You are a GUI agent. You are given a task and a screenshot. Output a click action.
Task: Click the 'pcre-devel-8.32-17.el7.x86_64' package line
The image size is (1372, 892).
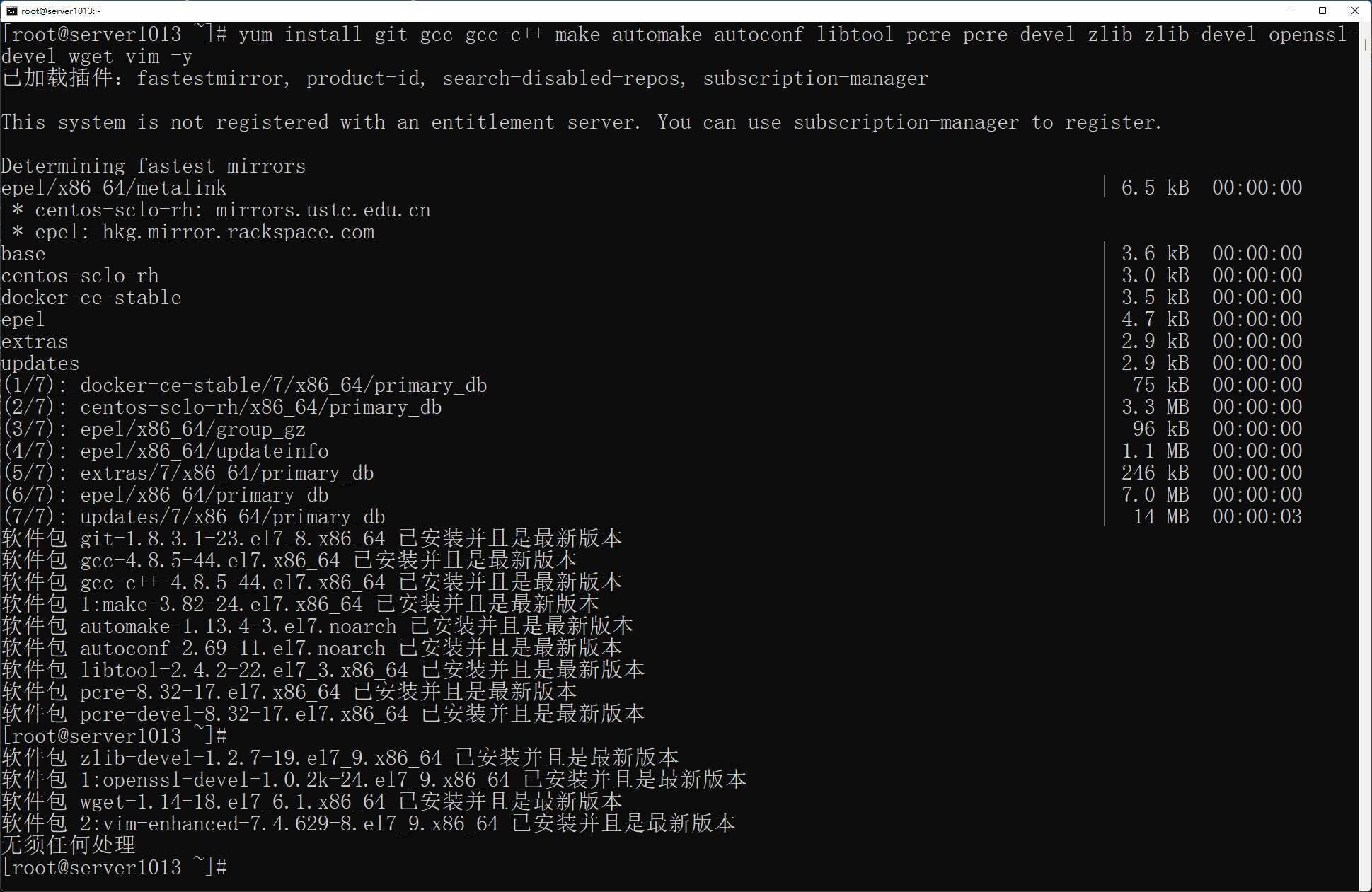pyautogui.click(x=323, y=714)
